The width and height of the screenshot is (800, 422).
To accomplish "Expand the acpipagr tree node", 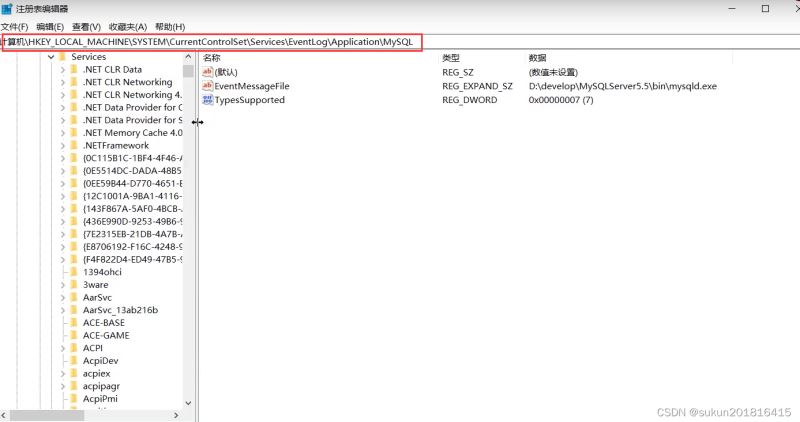I will 61,386.
